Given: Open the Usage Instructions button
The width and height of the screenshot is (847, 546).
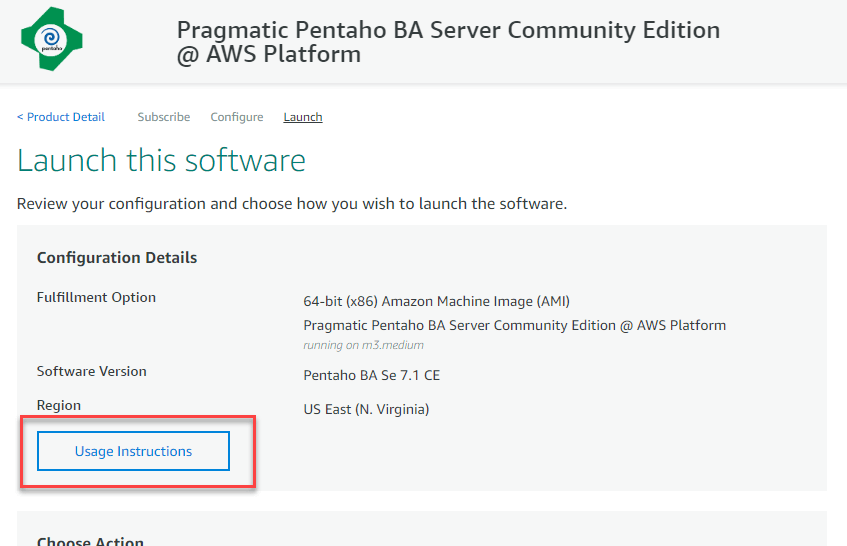Looking at the screenshot, I should (133, 452).
